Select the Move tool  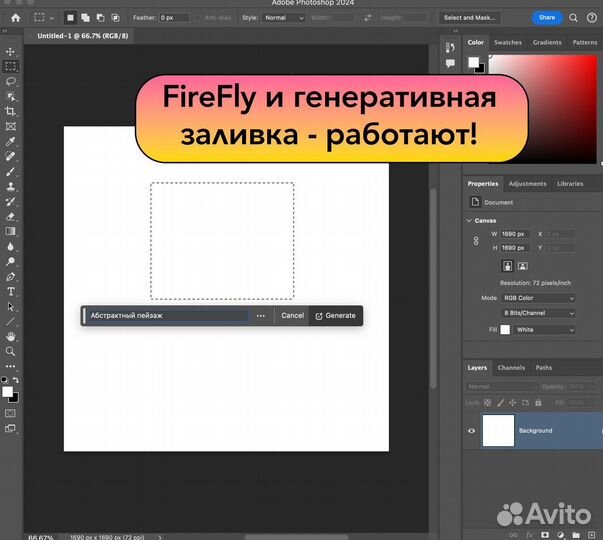point(10,52)
